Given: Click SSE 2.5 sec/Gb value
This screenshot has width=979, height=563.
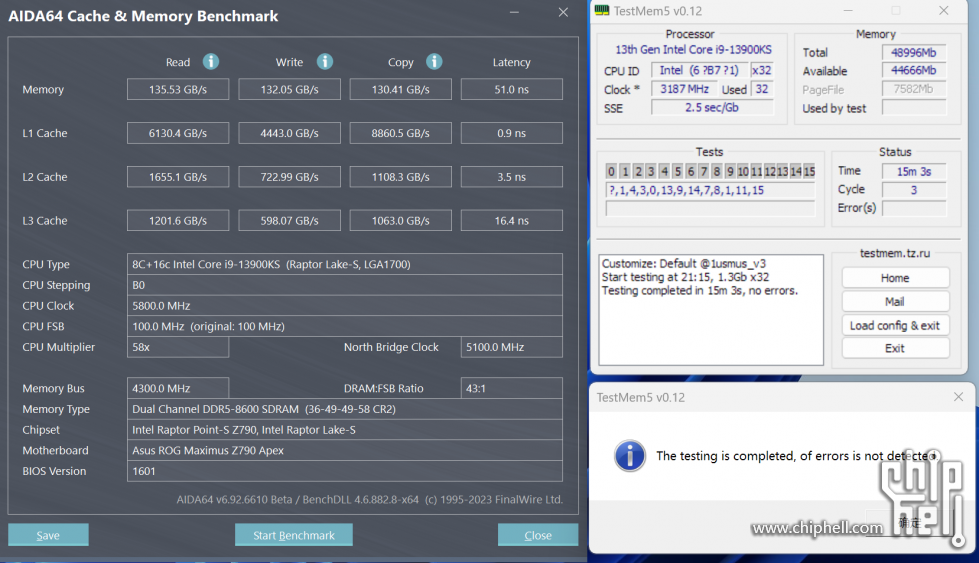Looking at the screenshot, I should tap(712, 107).
